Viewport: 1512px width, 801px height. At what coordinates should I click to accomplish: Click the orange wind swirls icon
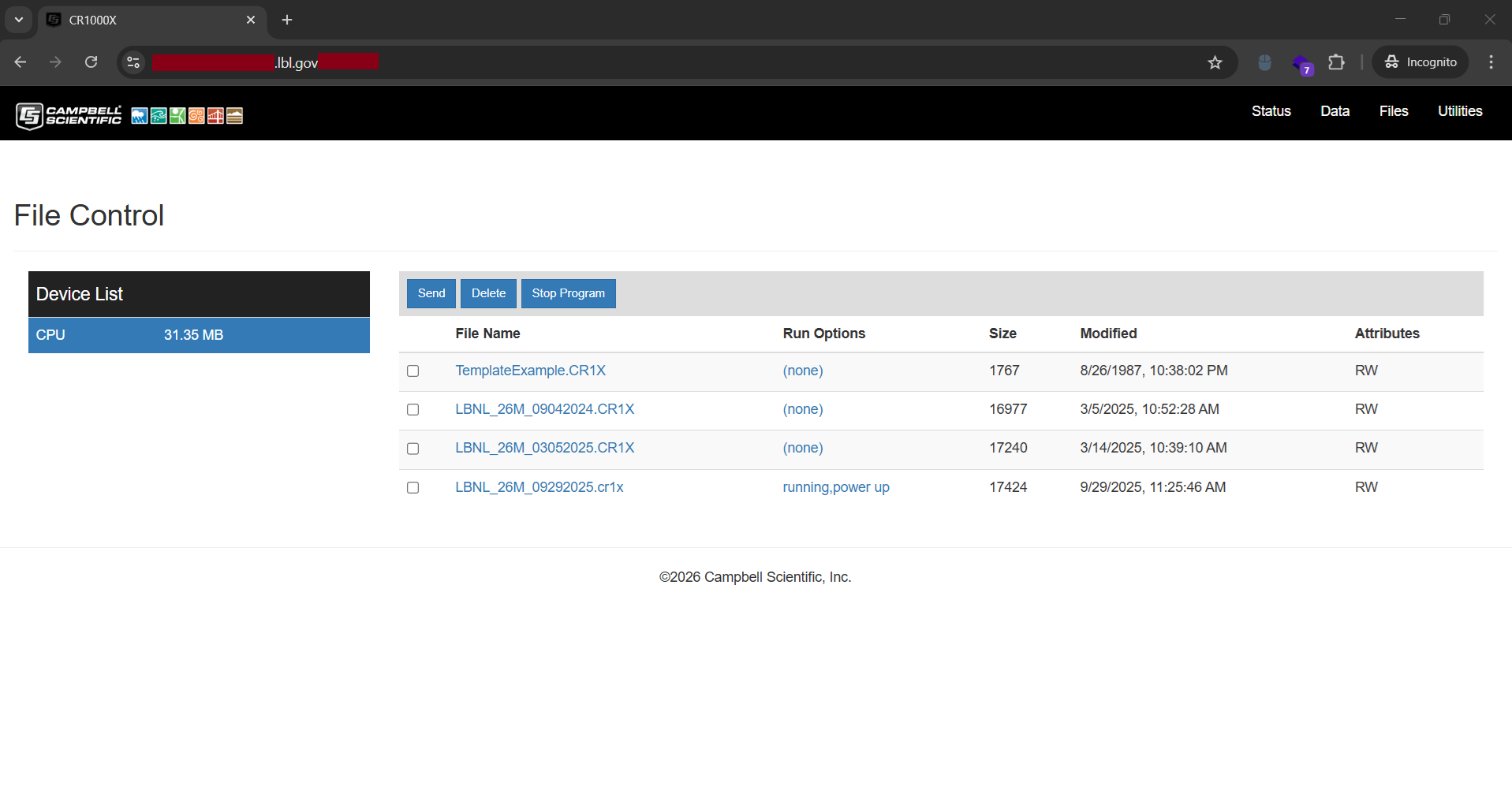pyautogui.click(x=196, y=115)
